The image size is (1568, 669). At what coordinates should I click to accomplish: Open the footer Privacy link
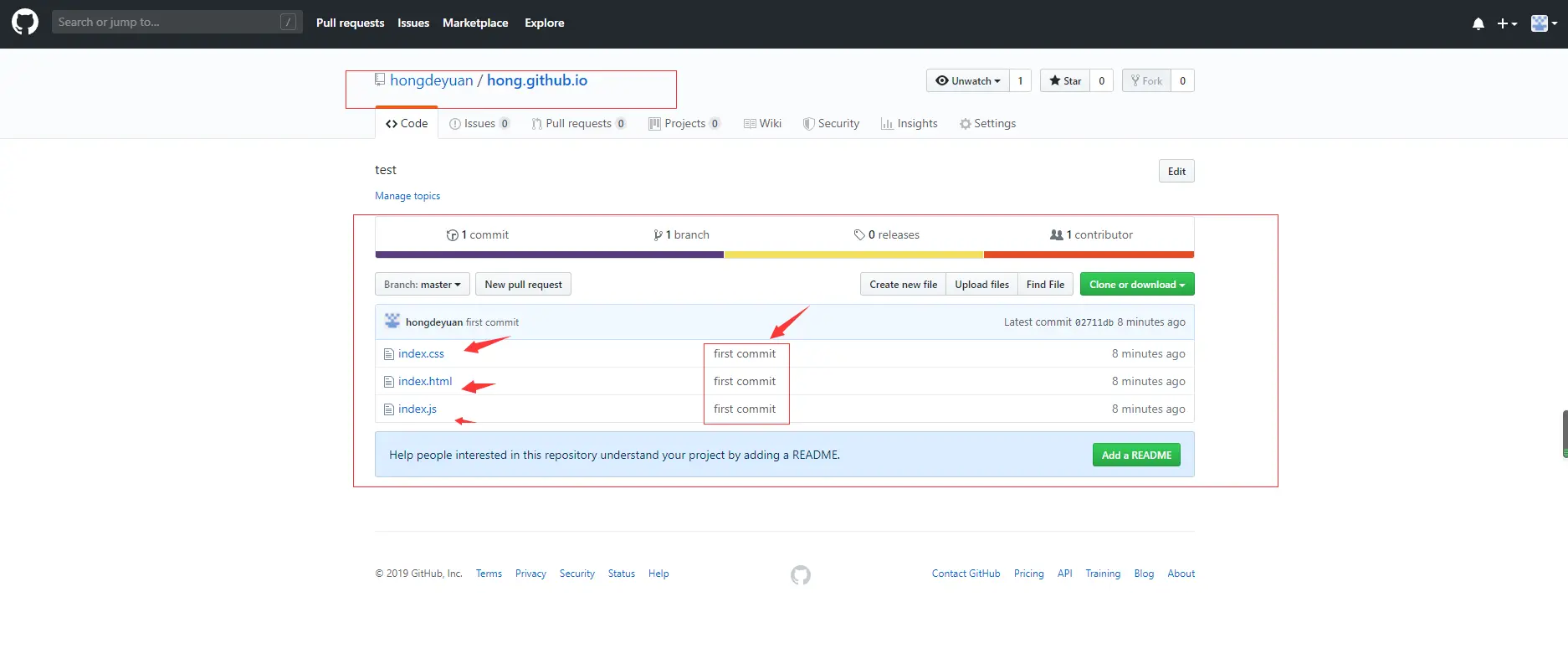click(x=530, y=574)
